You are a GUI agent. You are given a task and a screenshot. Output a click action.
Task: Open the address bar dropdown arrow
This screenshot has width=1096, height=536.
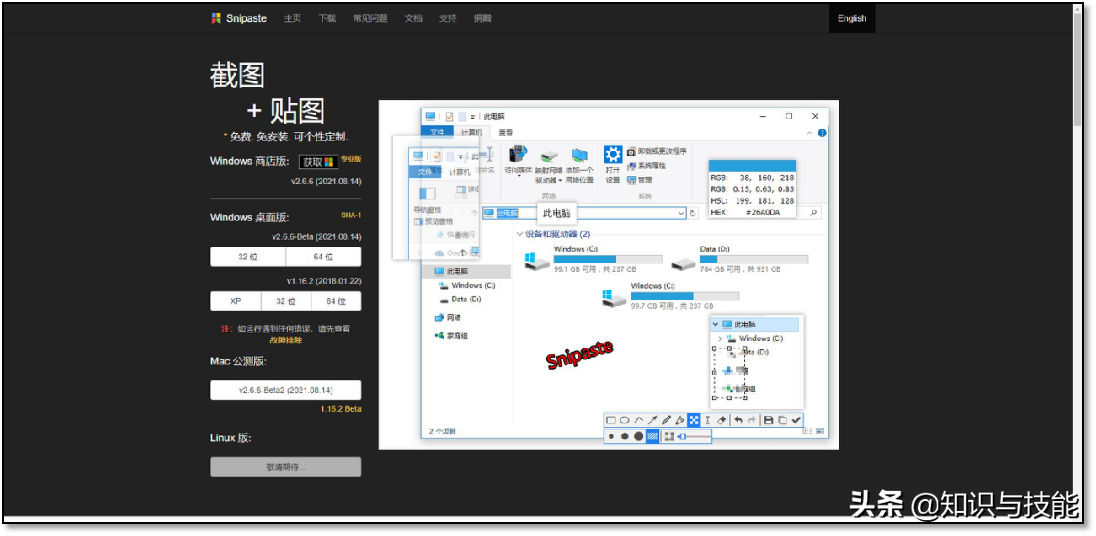(681, 213)
